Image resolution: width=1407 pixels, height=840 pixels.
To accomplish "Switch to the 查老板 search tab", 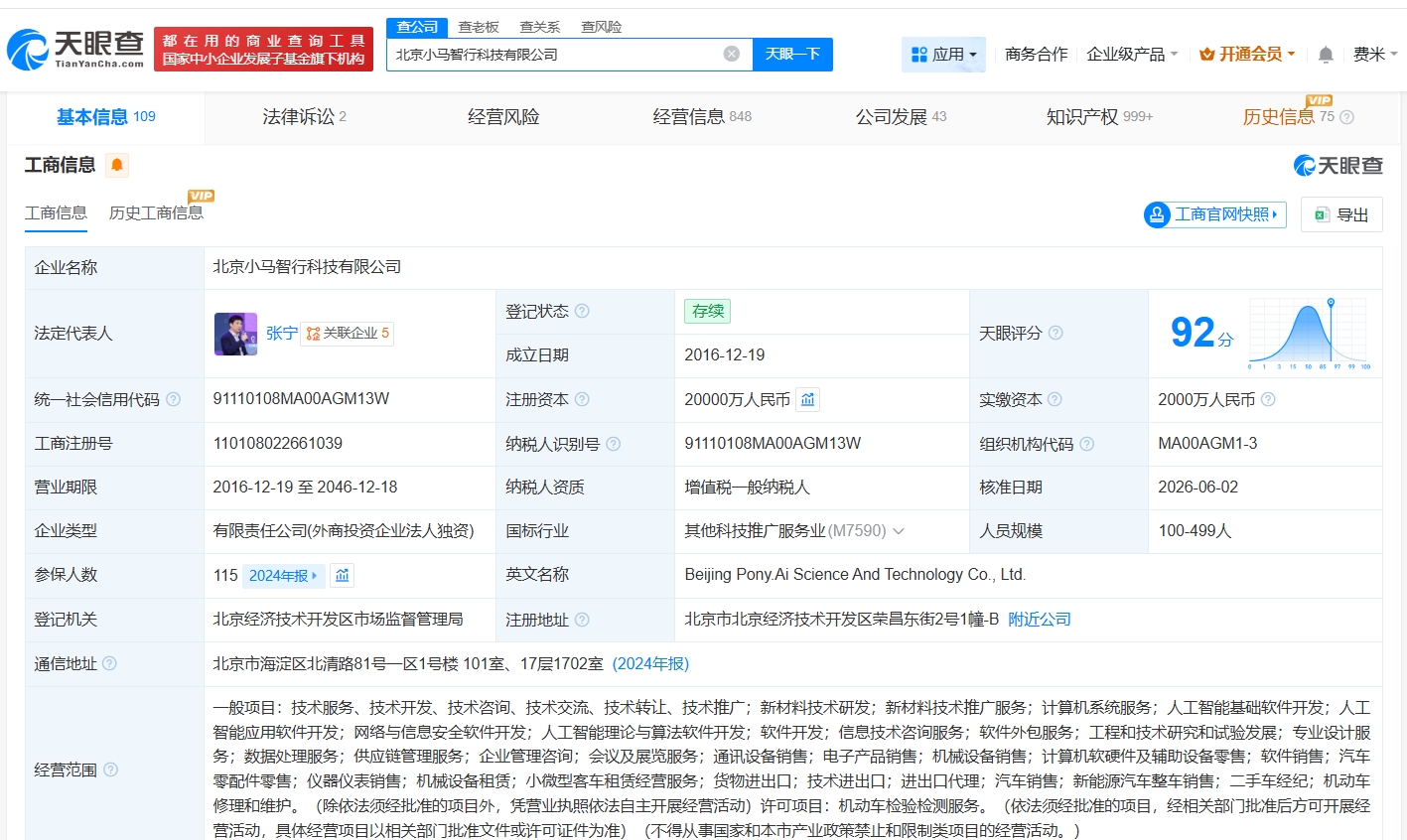I will (479, 27).
